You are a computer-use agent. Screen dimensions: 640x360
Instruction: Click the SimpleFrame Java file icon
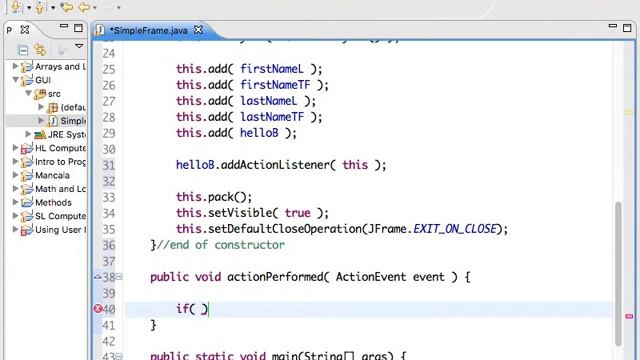53,121
